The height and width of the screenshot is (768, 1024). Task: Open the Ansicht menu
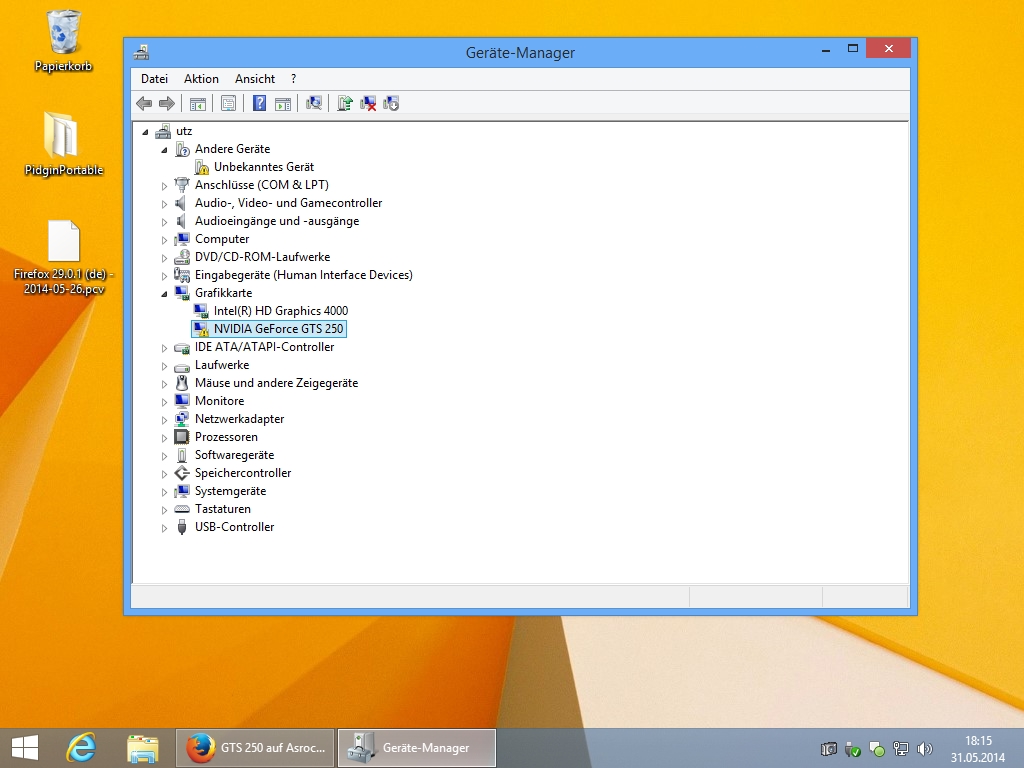[x=255, y=79]
